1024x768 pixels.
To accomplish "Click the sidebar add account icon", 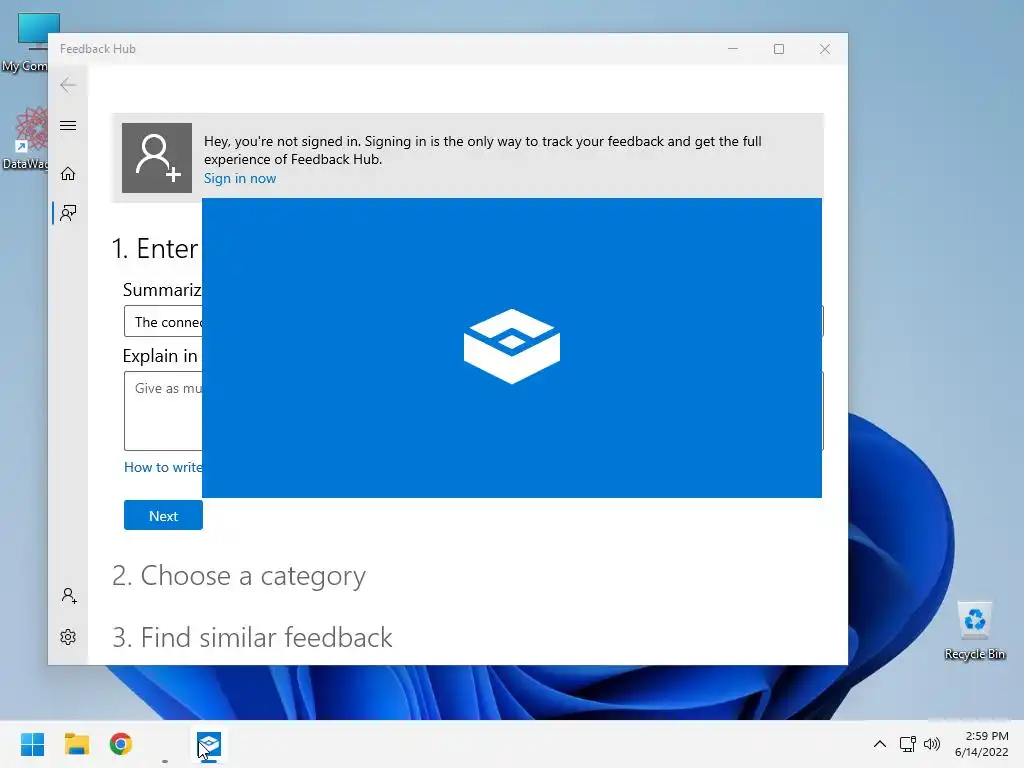I will click(x=69, y=596).
